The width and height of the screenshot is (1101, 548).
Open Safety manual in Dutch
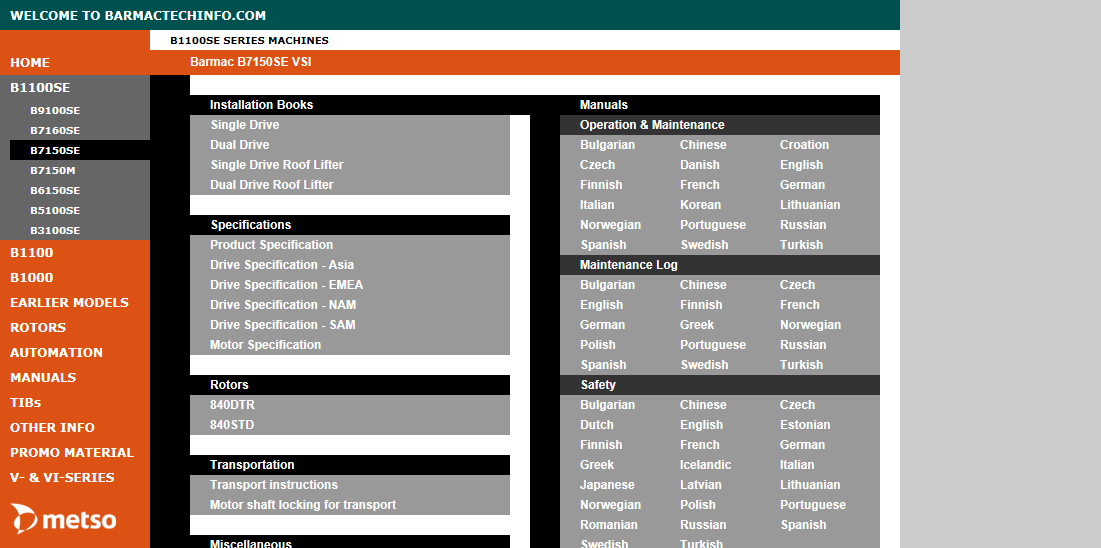click(596, 425)
